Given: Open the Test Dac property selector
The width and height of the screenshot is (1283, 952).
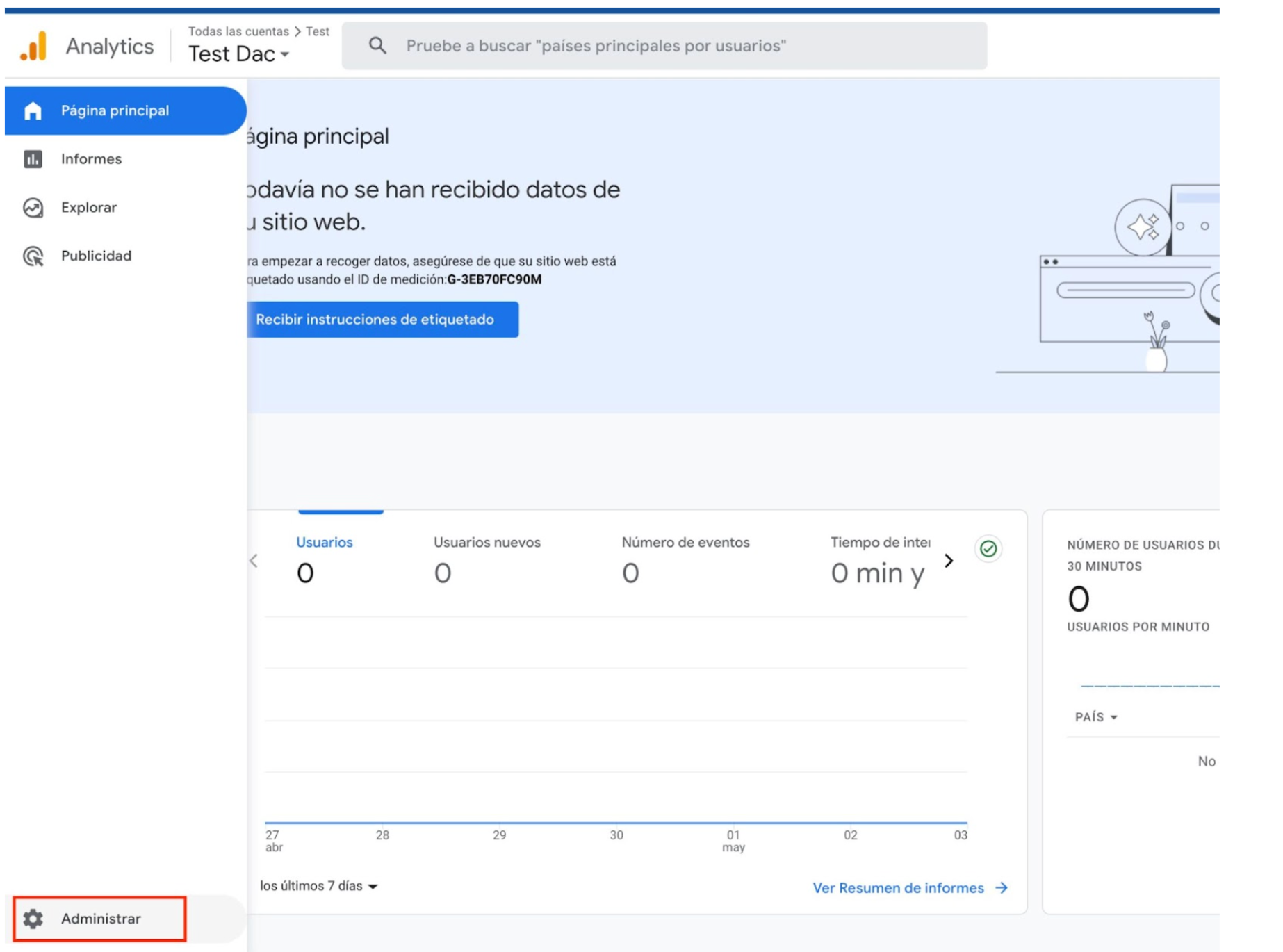Looking at the screenshot, I should (238, 54).
